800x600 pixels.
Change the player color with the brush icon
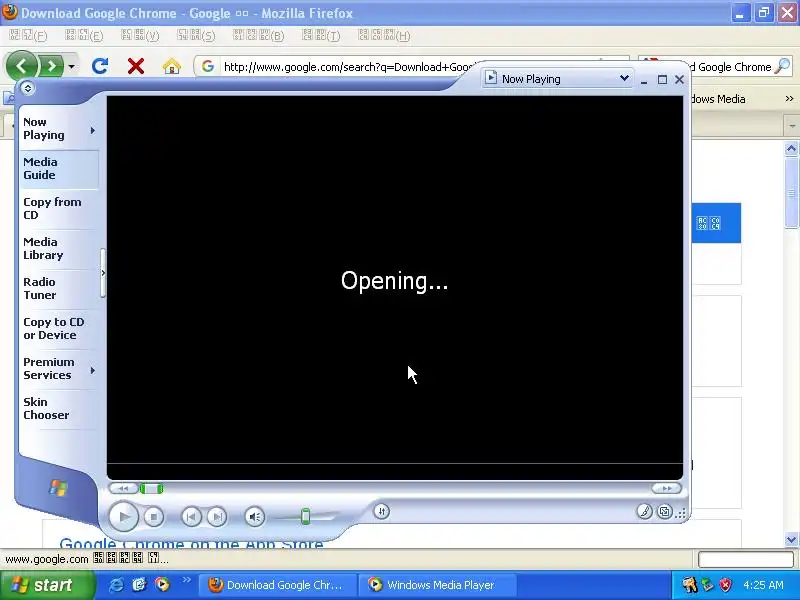tap(644, 511)
